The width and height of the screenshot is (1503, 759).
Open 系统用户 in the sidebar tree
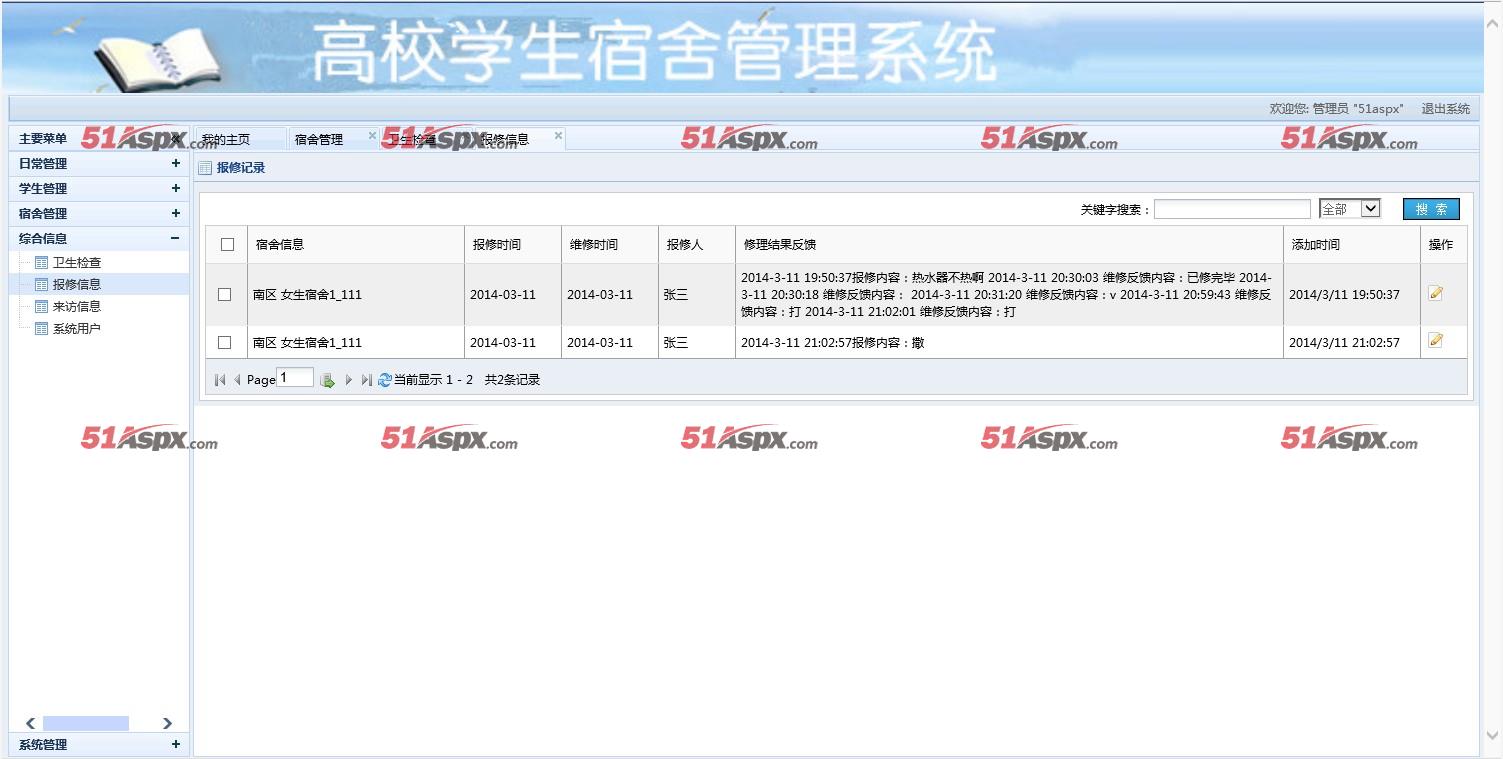click(77, 328)
